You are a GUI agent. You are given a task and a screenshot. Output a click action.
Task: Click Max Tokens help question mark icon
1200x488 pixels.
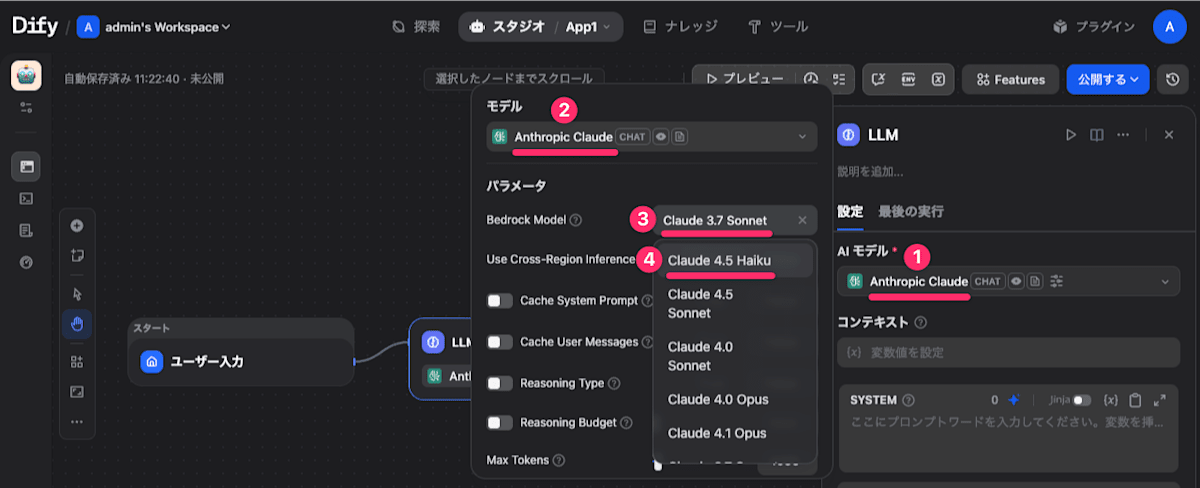point(558,460)
